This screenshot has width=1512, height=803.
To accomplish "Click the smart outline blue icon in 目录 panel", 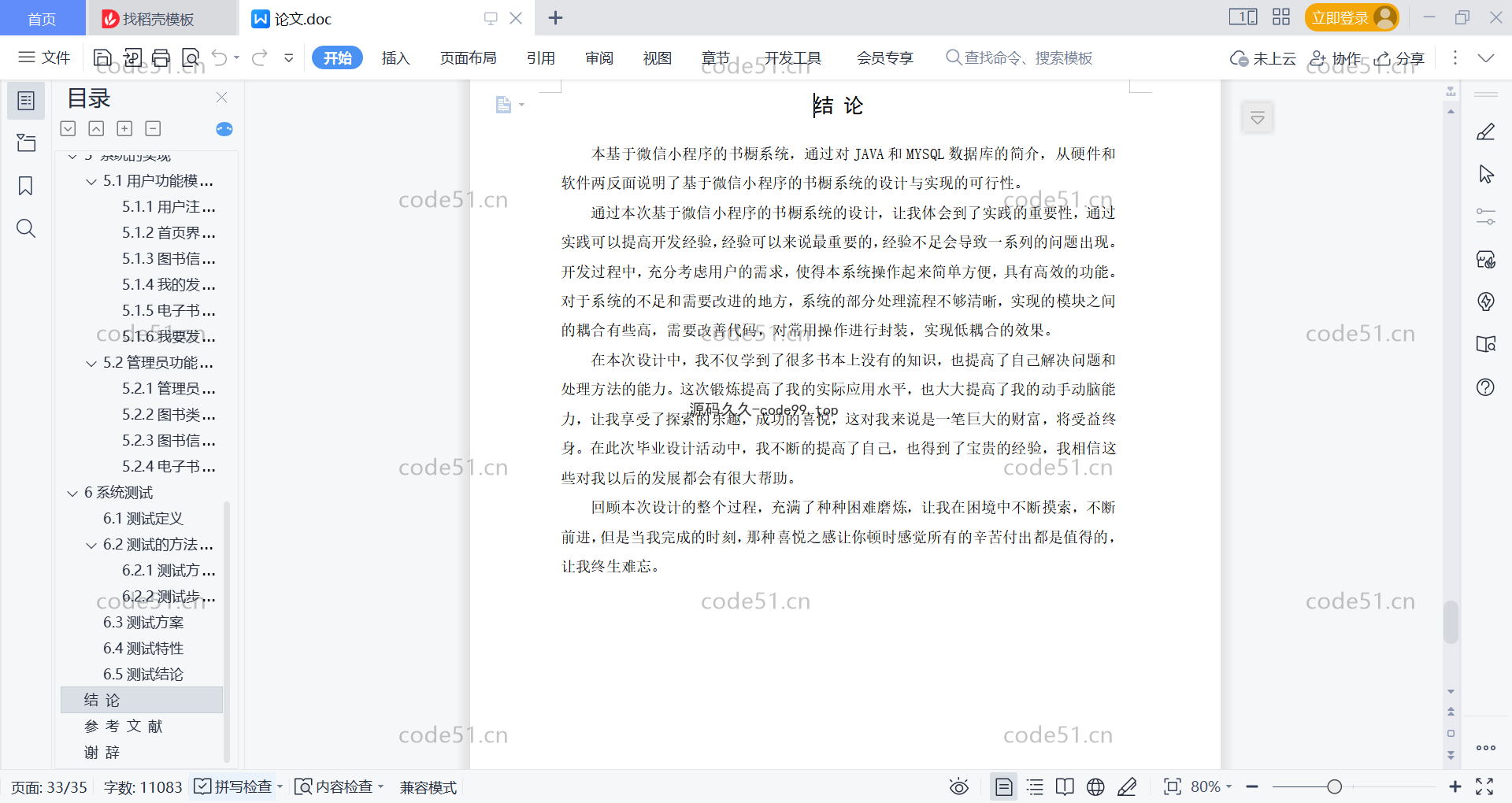I will [224, 129].
